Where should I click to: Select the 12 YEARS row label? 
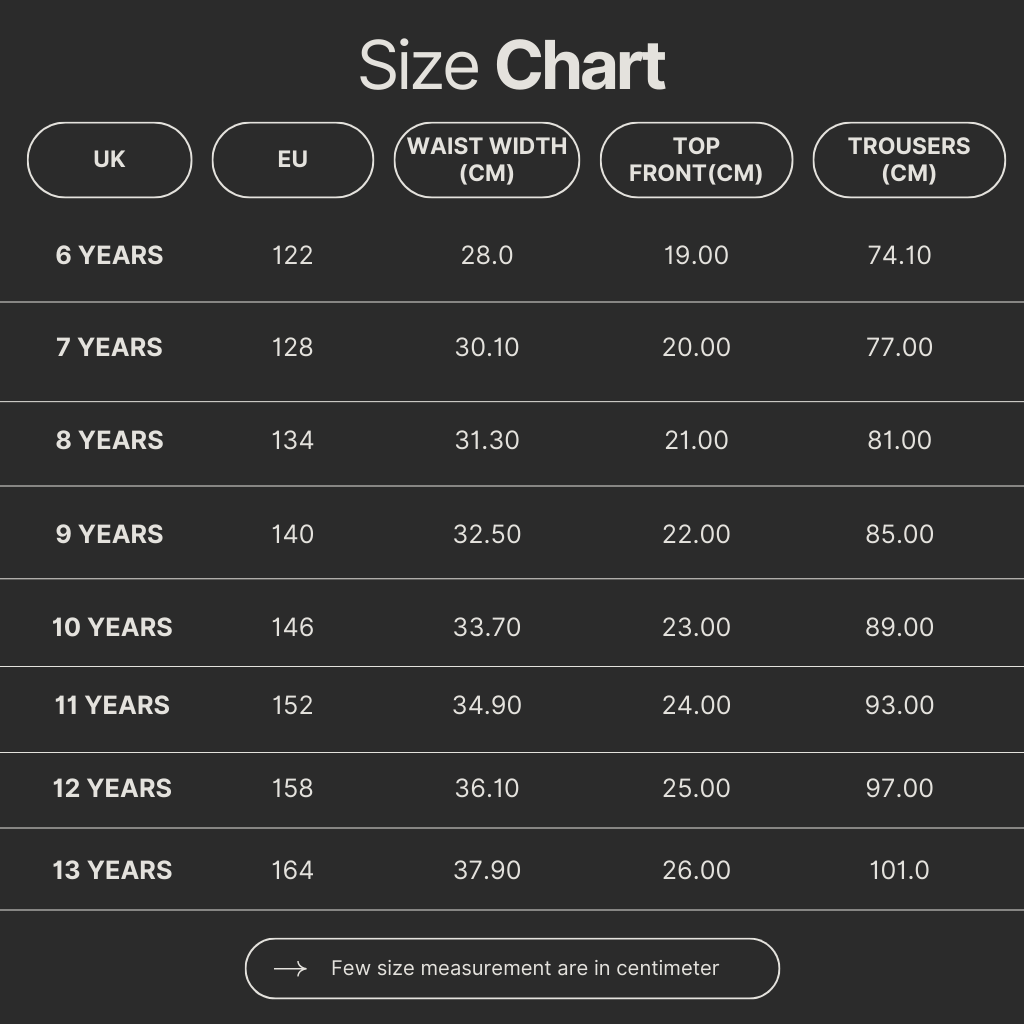click(112, 788)
